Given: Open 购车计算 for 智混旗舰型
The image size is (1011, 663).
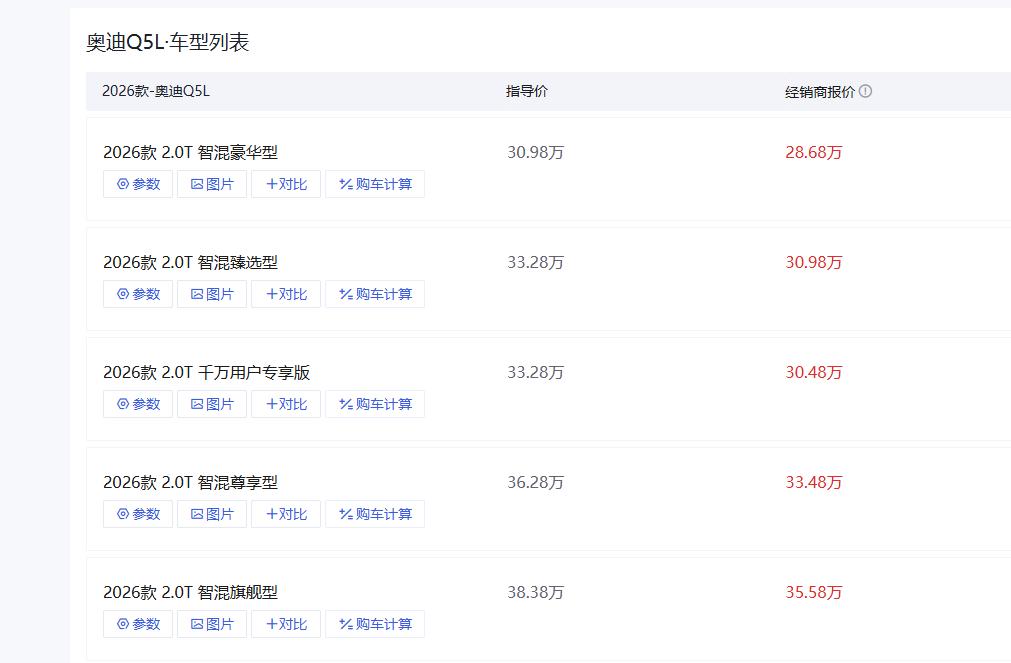Looking at the screenshot, I should click(375, 624).
